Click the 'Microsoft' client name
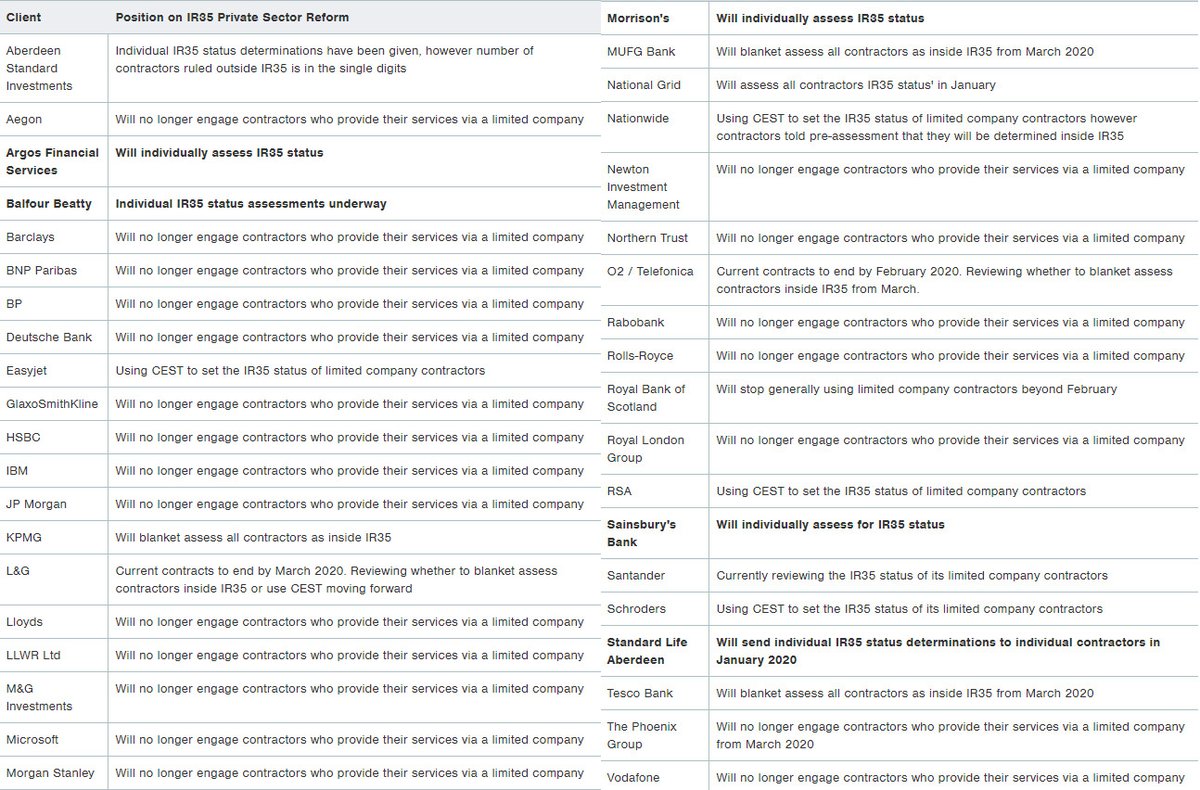 point(32,739)
